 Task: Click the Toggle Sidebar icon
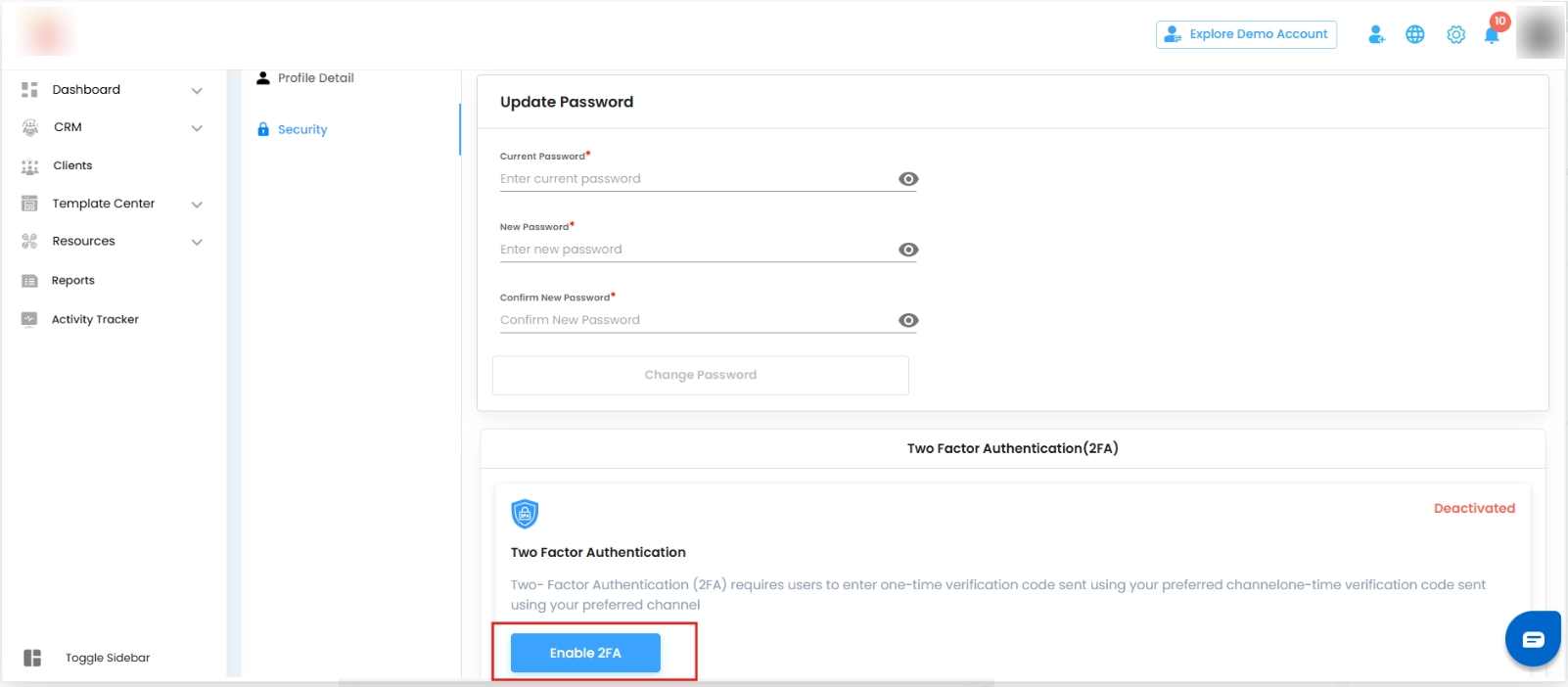[32, 658]
